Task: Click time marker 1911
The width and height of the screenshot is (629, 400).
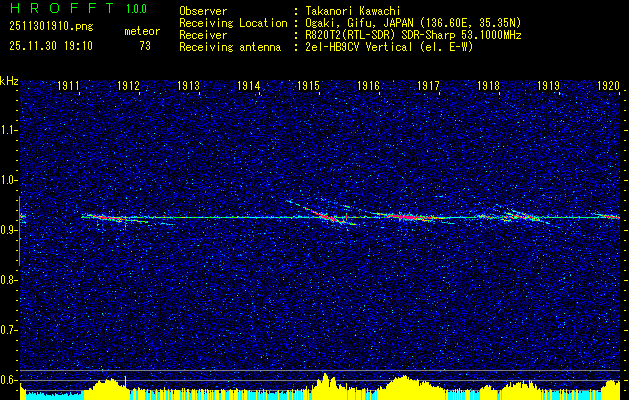Action: pyautogui.click(x=68, y=85)
